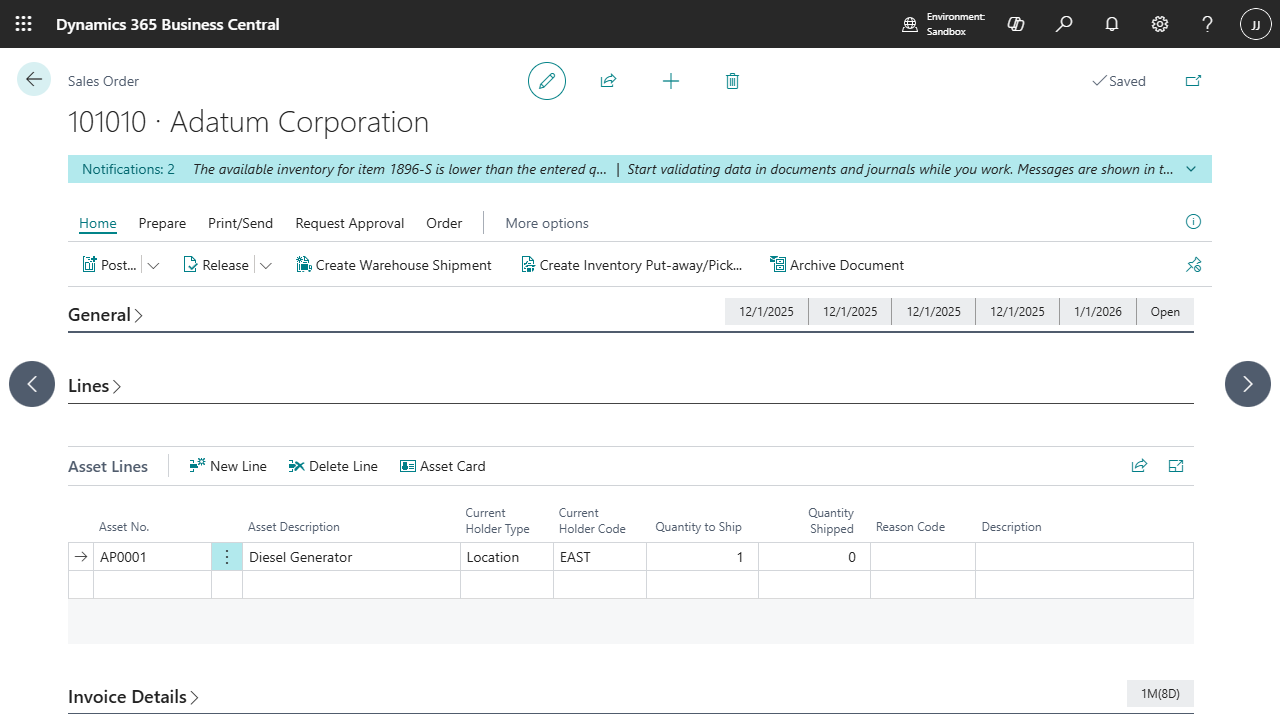
Task: Delete the sales order with trash icon
Action: coord(732,81)
